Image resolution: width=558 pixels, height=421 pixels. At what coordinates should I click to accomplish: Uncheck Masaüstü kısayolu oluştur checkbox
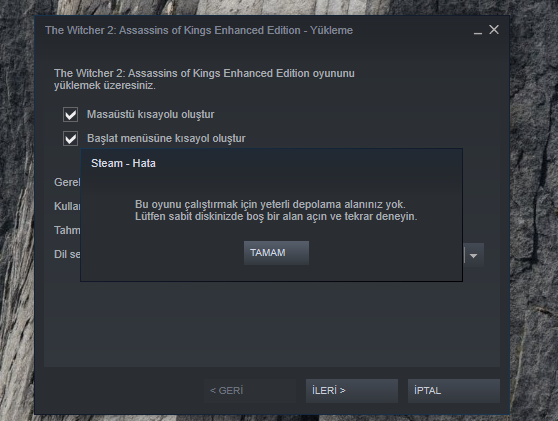click(x=70, y=115)
